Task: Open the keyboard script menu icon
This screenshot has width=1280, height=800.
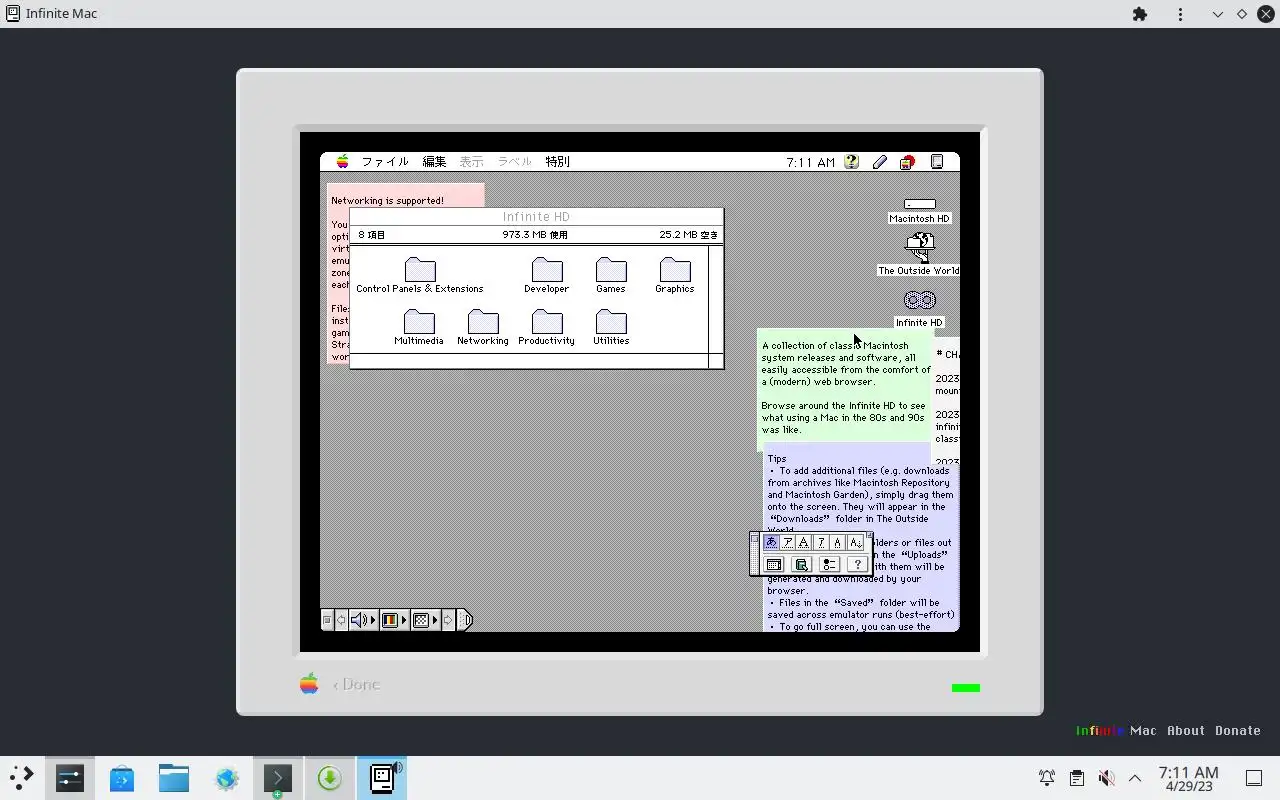Action: pos(907,162)
